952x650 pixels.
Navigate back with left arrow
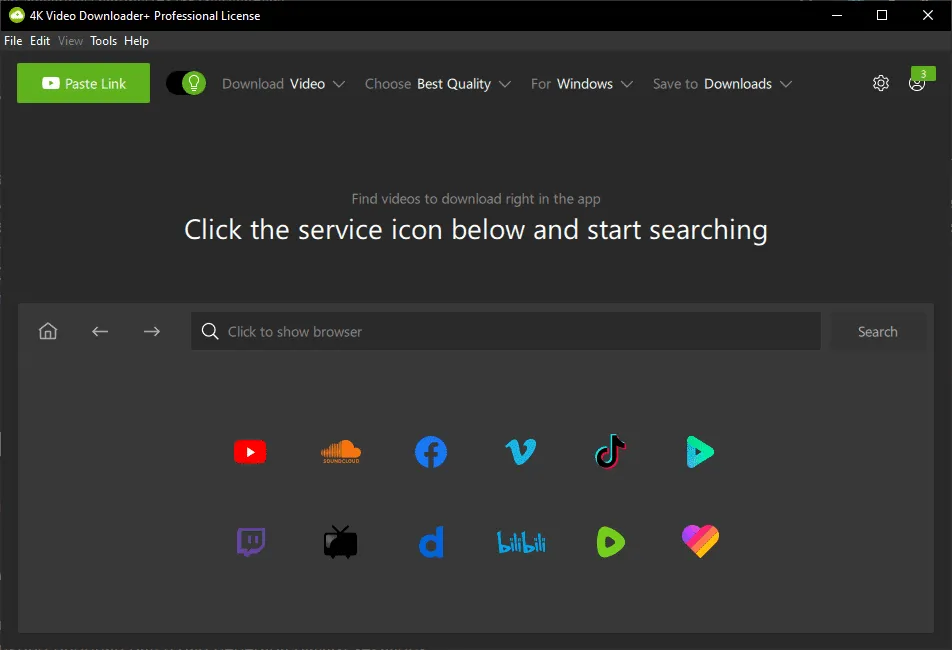pyautogui.click(x=100, y=331)
